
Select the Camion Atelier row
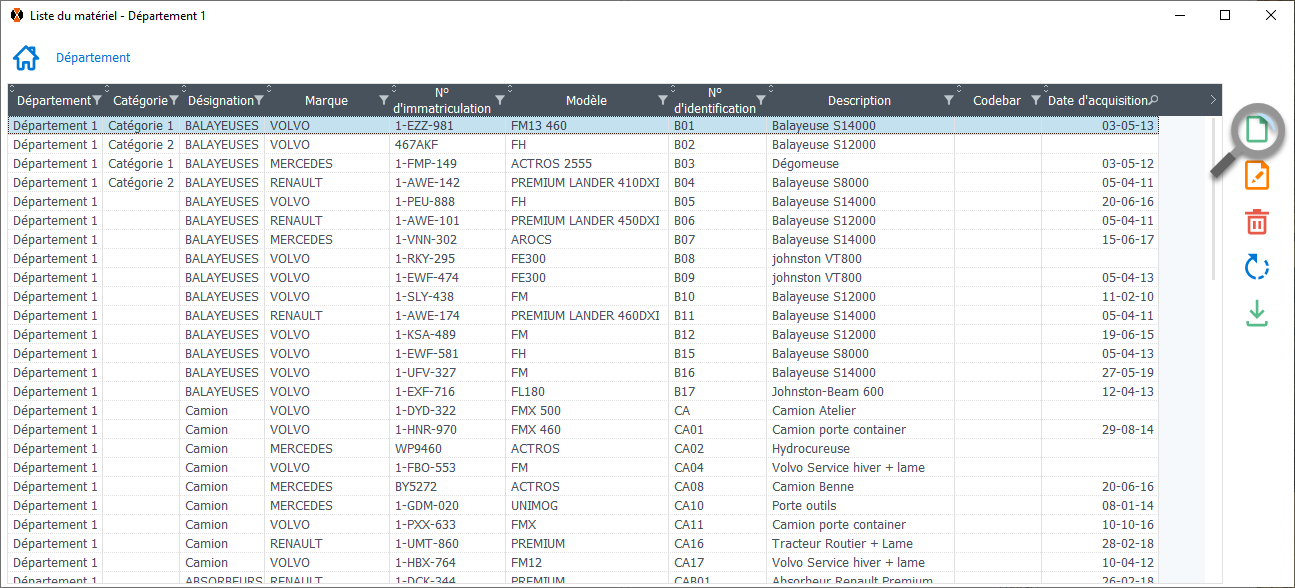point(550,411)
